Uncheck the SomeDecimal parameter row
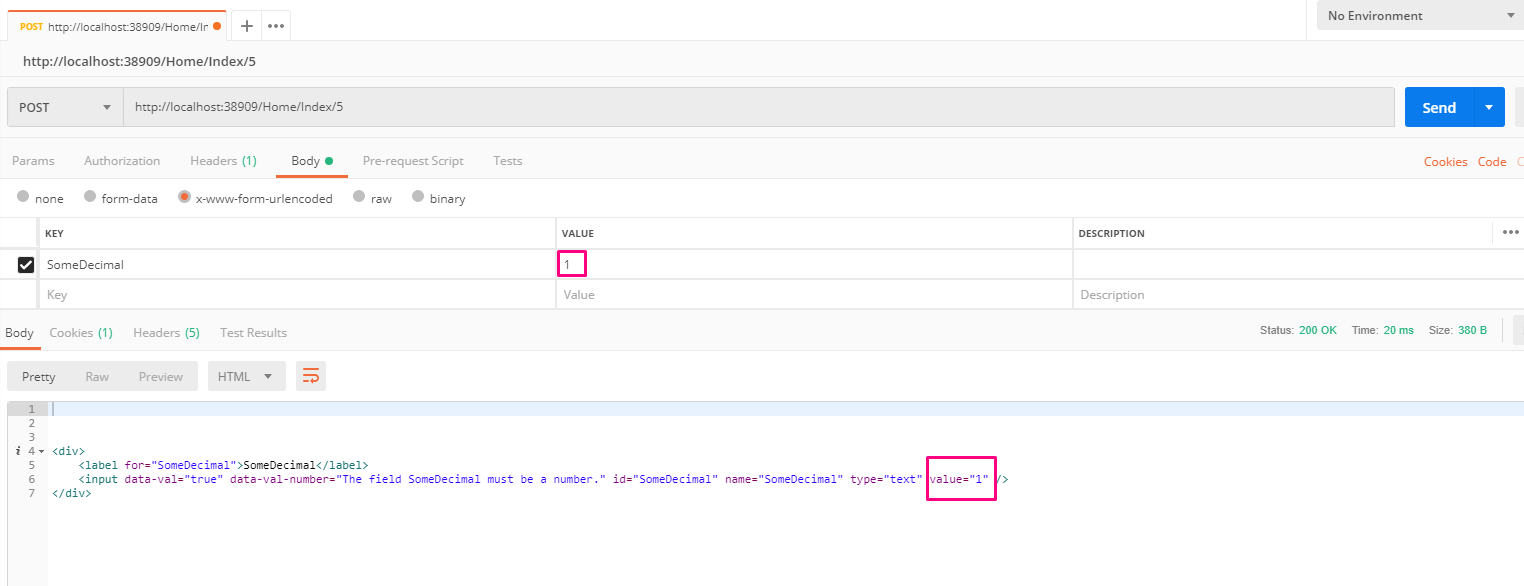The height and width of the screenshot is (586, 1524). 24,264
